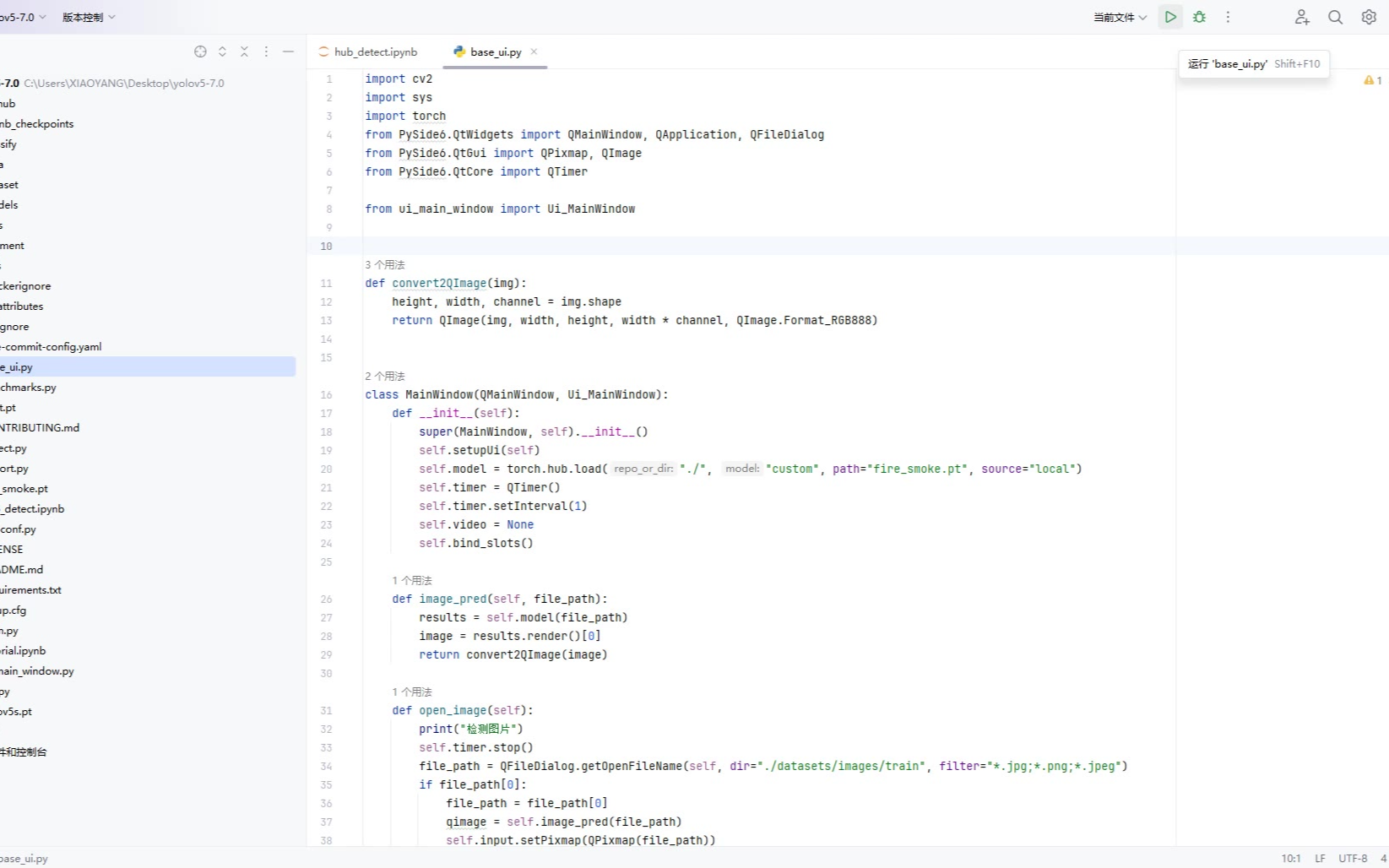Screen dimensions: 1389x868
Task: Click the Debug bug icon
Action: click(x=1199, y=17)
